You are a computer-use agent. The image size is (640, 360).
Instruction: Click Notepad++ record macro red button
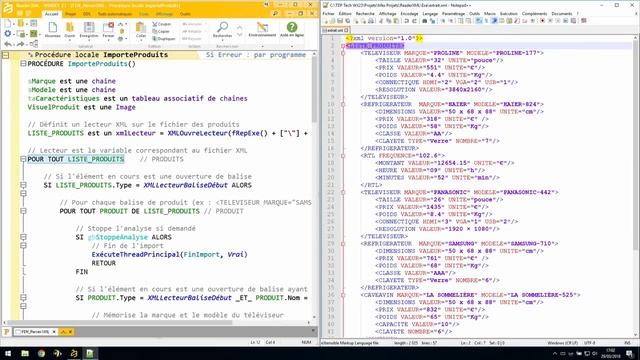tap(542, 20)
